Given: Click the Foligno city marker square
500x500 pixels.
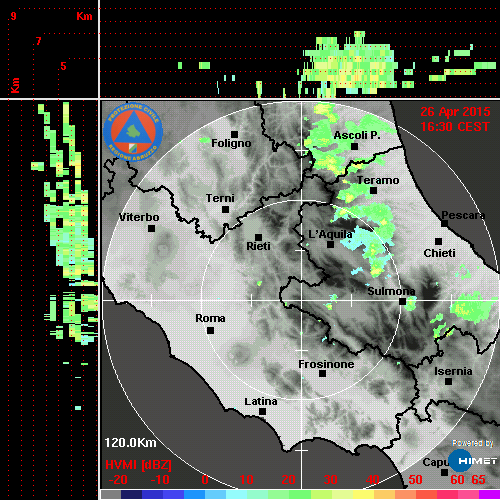Looking at the screenshot, I should pyautogui.click(x=234, y=134).
